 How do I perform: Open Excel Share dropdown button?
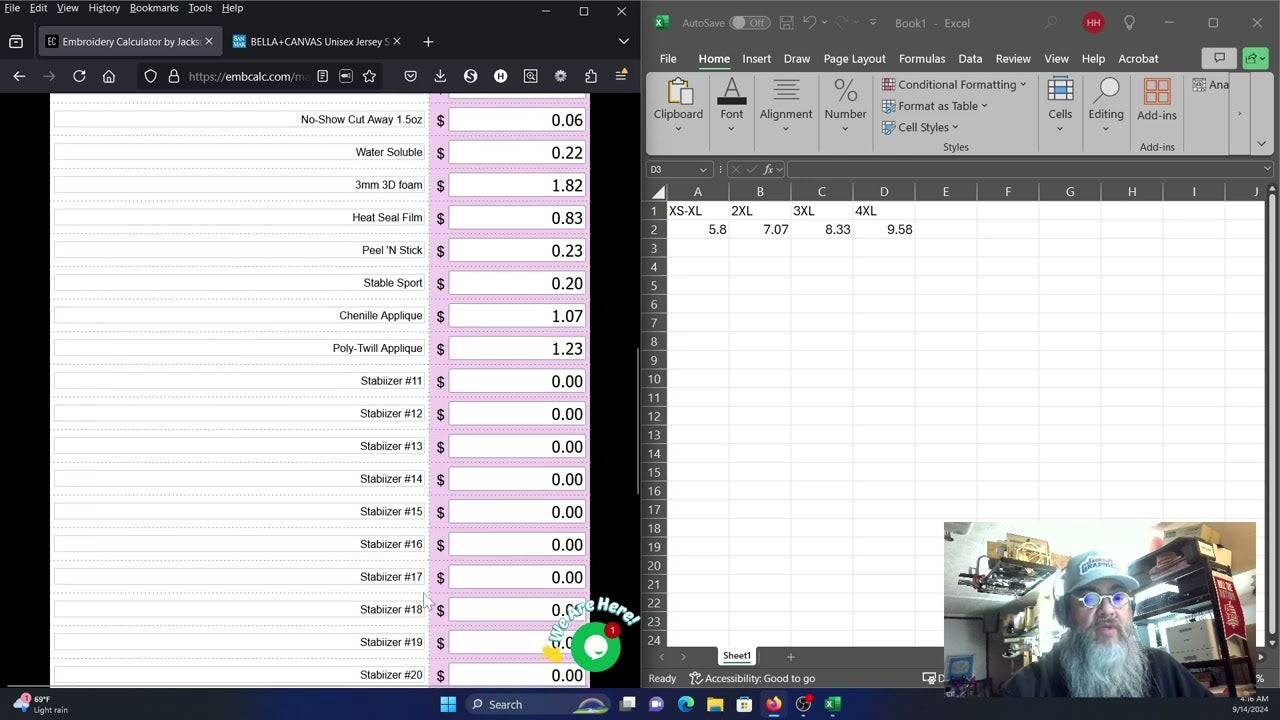point(1255,58)
